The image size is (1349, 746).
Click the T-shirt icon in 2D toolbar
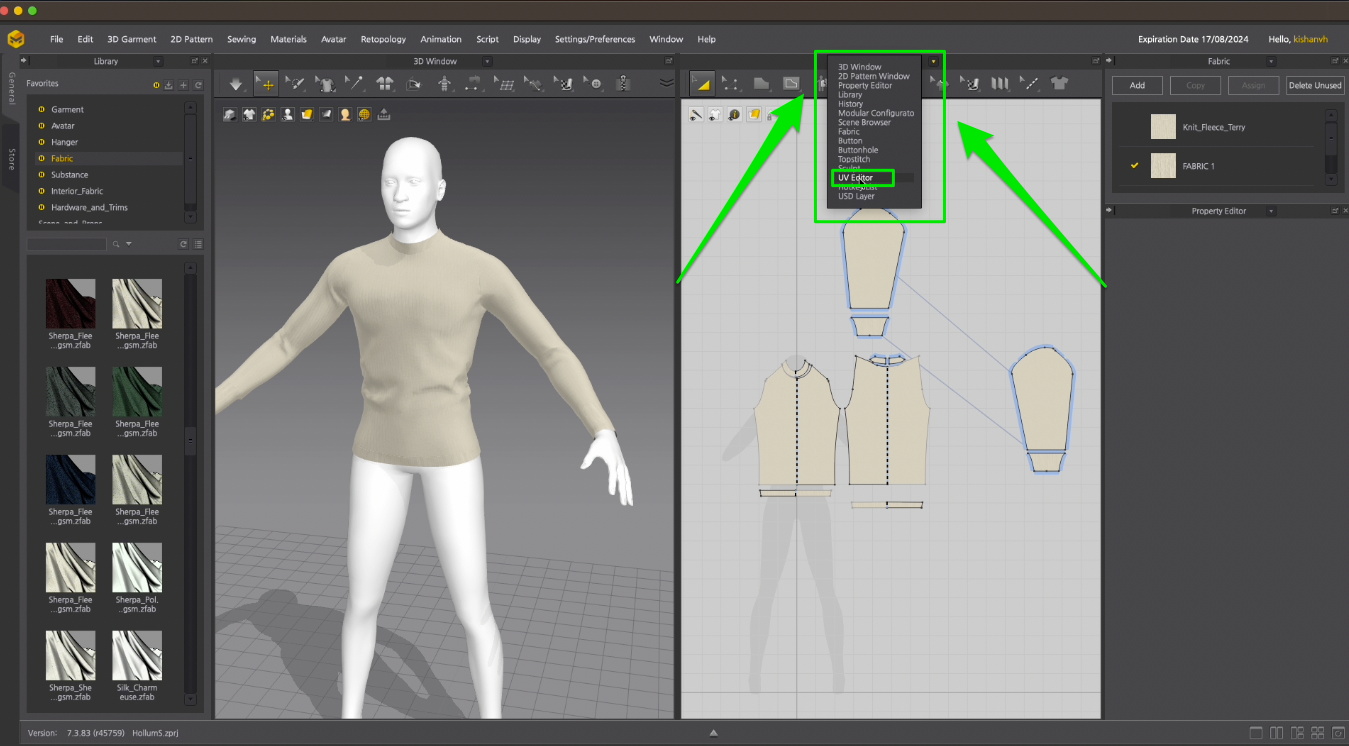coord(1060,84)
